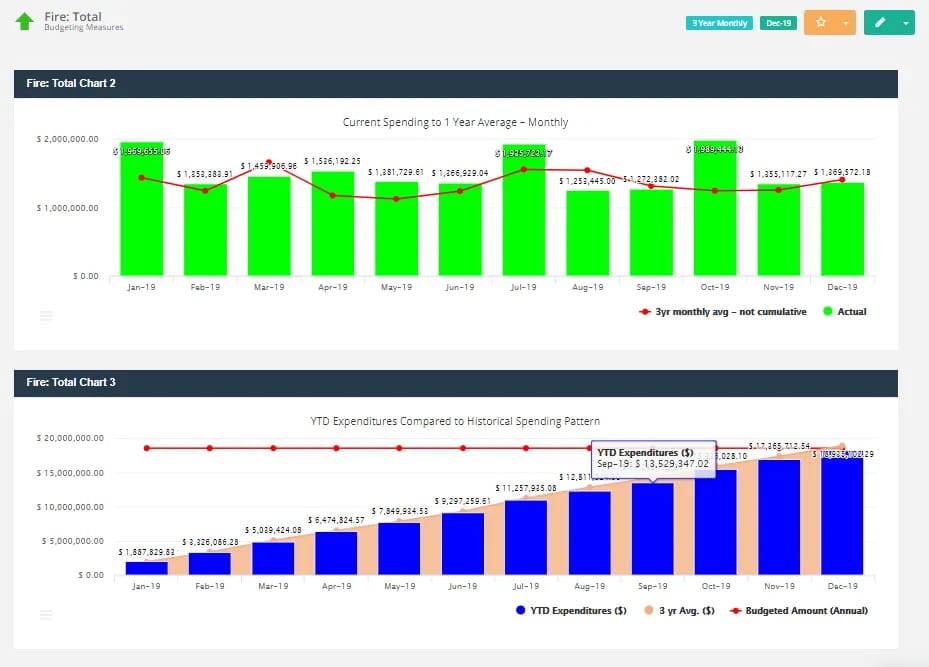The height and width of the screenshot is (667, 929).
Task: Click the Oct-19 green bar in Chart 2
Action: [x=715, y=208]
